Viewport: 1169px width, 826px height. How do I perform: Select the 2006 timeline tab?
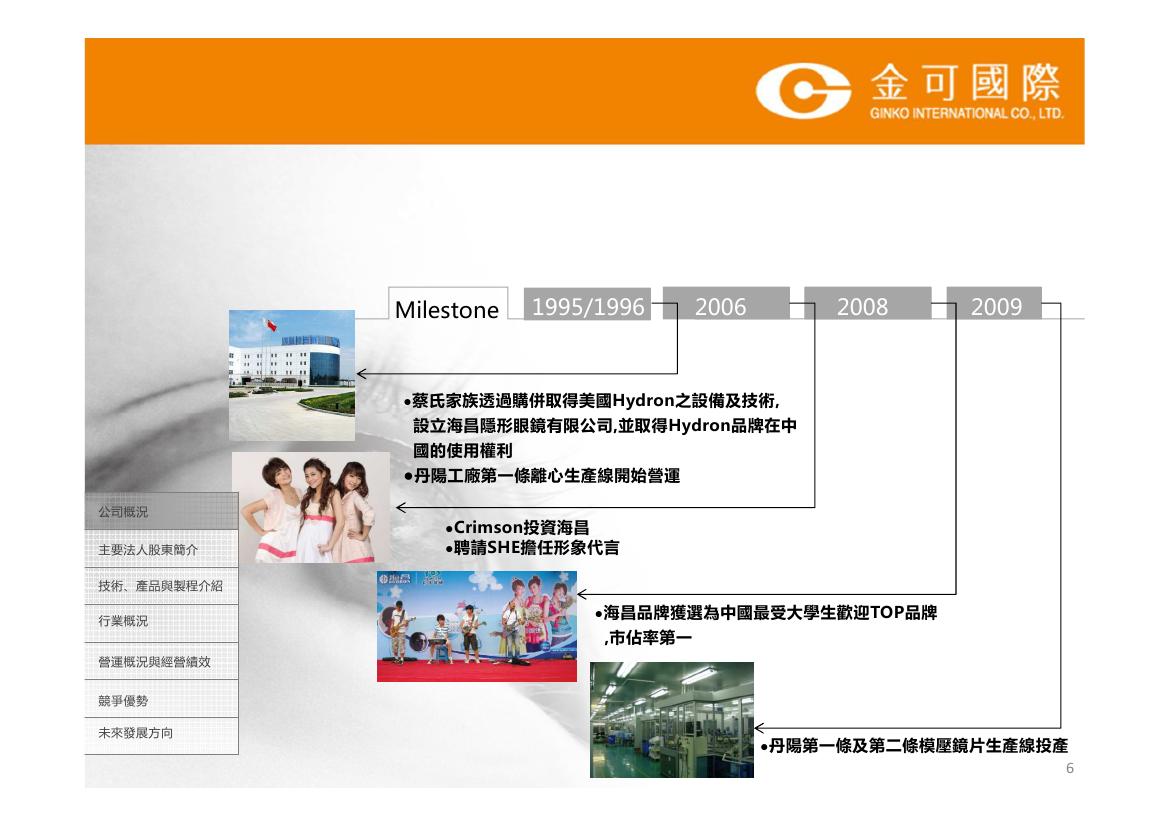(725, 303)
